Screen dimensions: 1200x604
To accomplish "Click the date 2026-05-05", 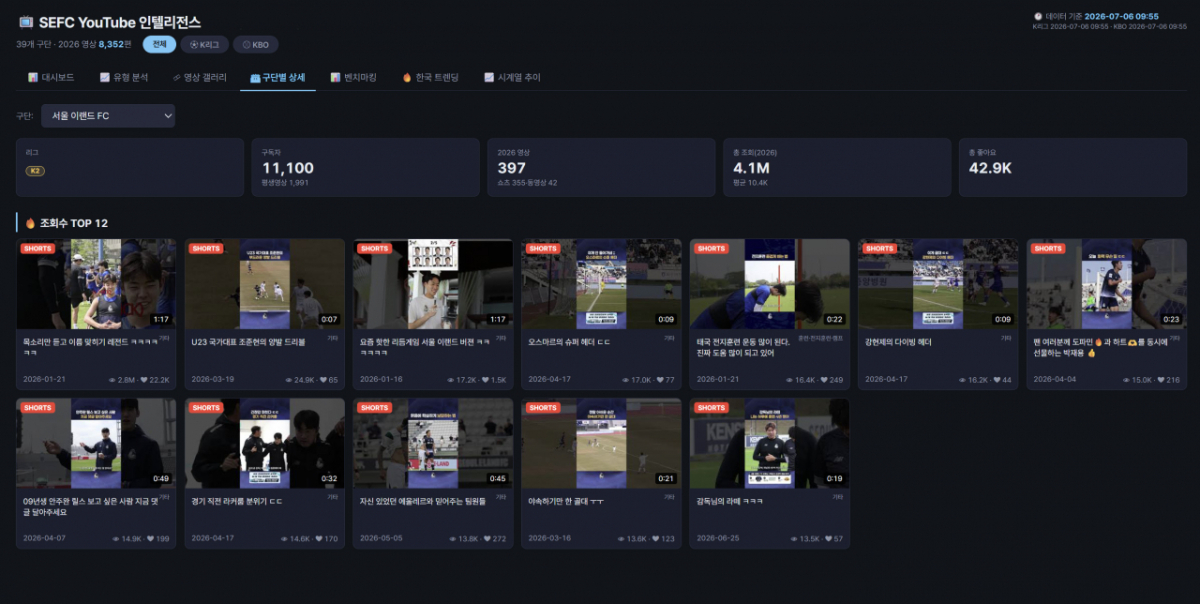I will click(381, 540).
